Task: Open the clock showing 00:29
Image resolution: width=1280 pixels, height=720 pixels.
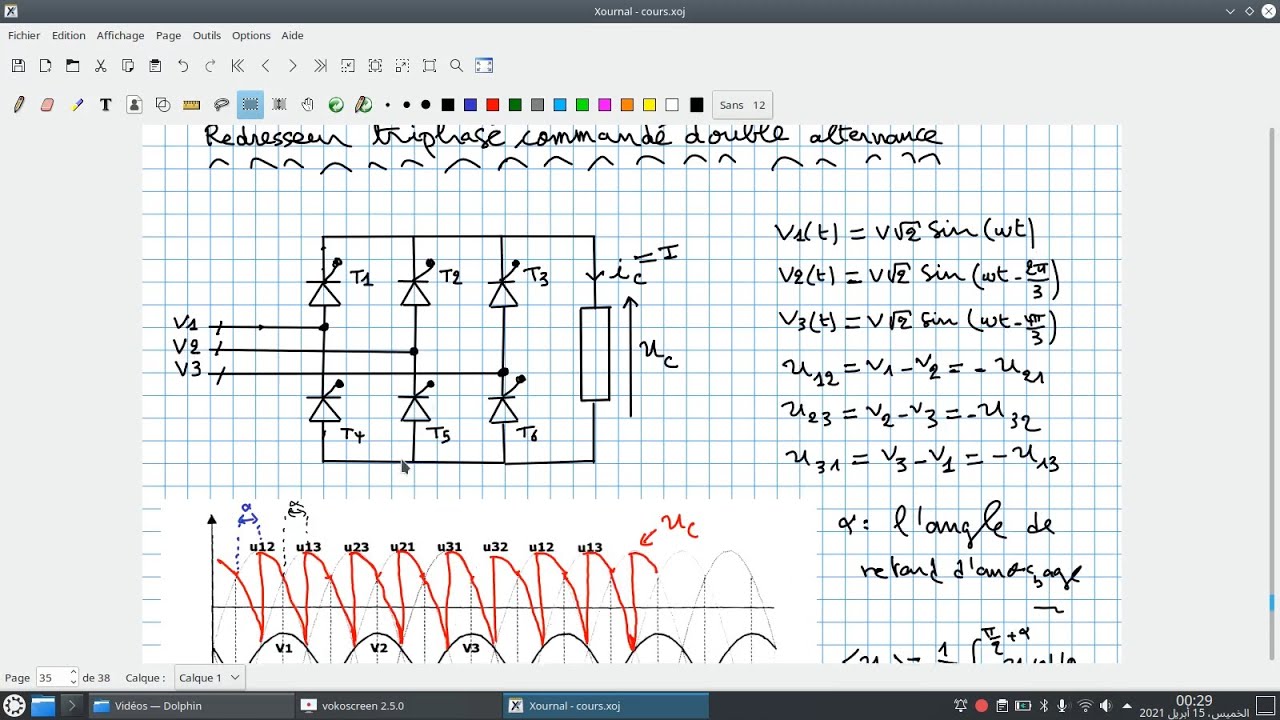Action: pyautogui.click(x=1195, y=706)
